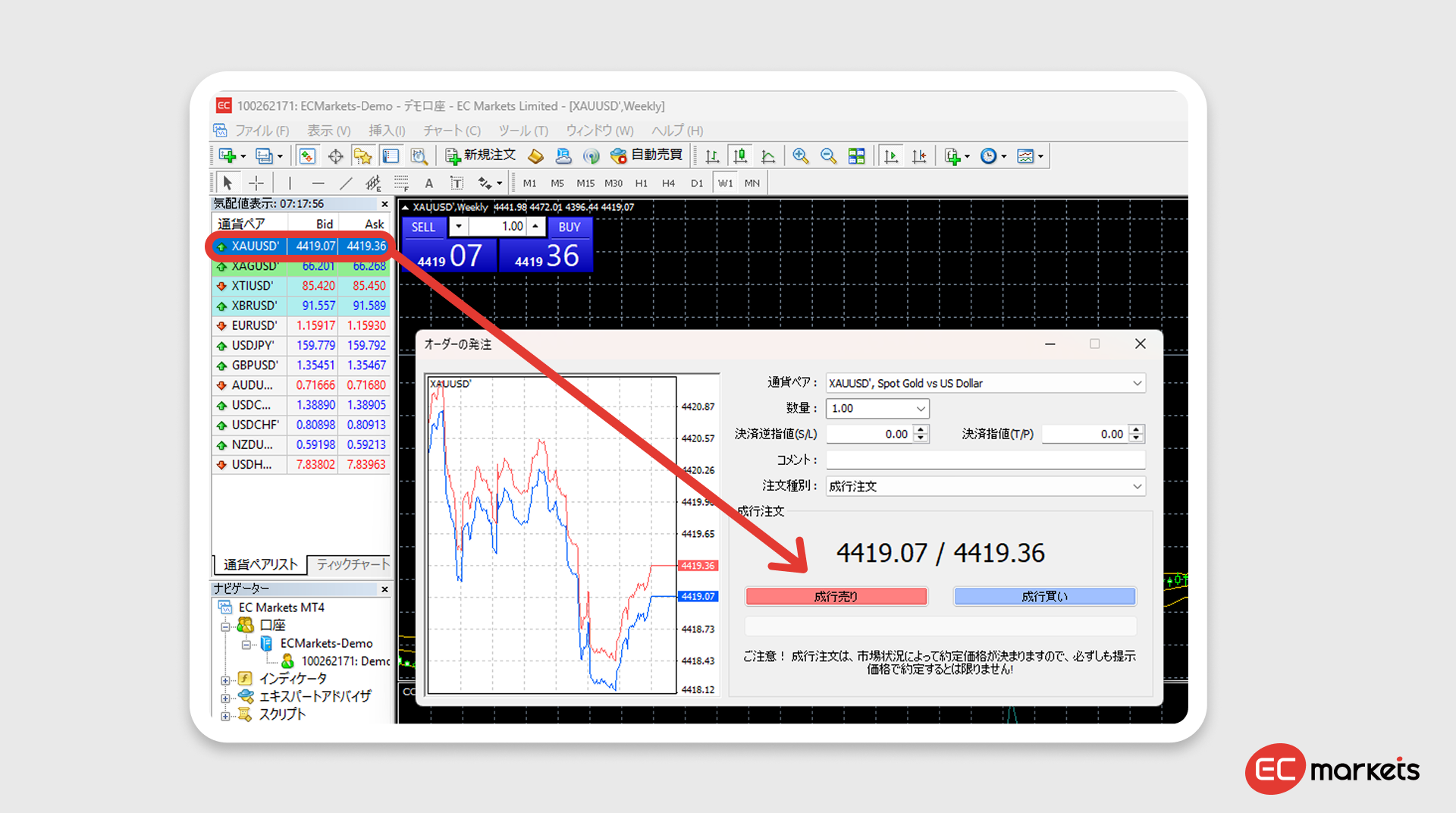Open the MetaEditor yellow book icon
The image size is (1456, 813).
(x=536, y=156)
